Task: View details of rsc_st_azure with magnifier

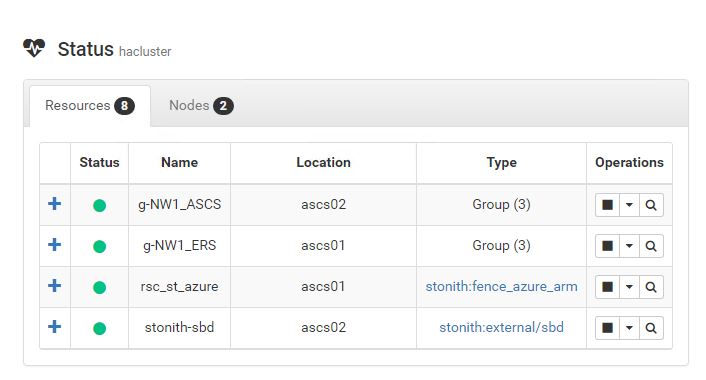Action: pos(651,287)
